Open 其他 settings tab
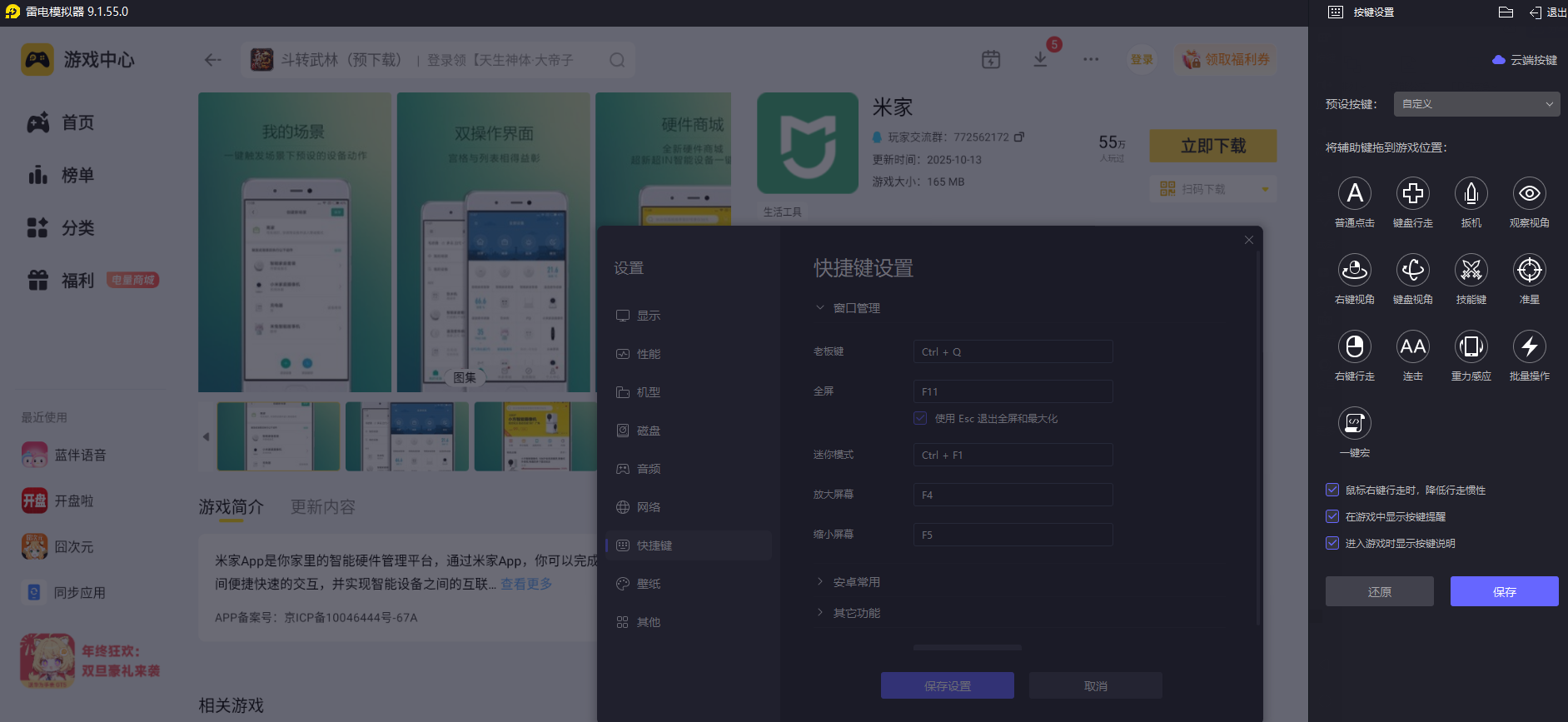Image resolution: width=1568 pixels, height=722 pixels. [689, 622]
